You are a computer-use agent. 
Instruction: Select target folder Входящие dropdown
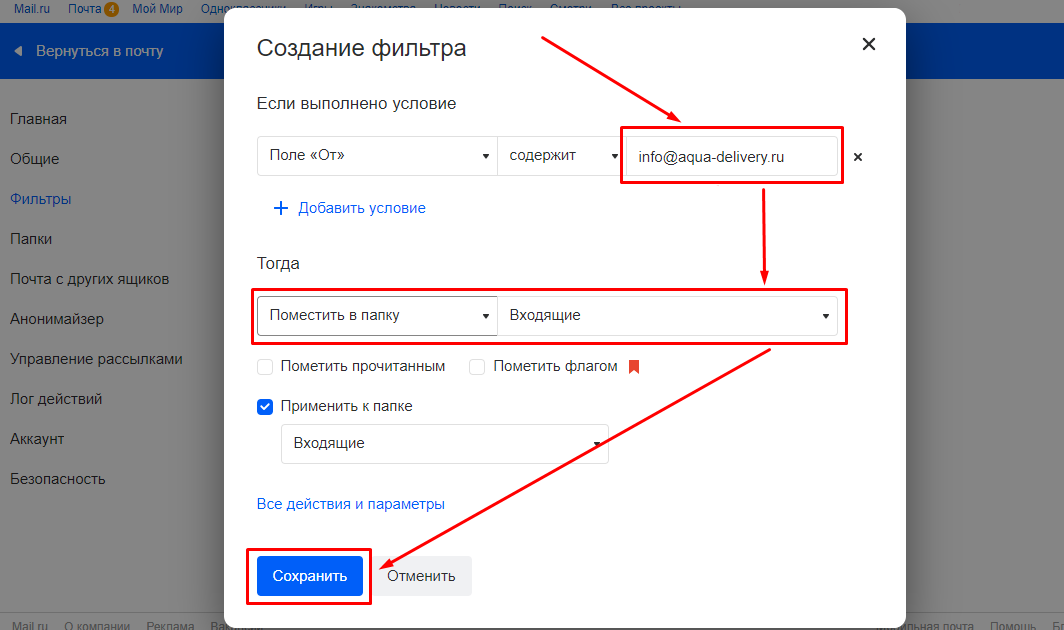667,315
